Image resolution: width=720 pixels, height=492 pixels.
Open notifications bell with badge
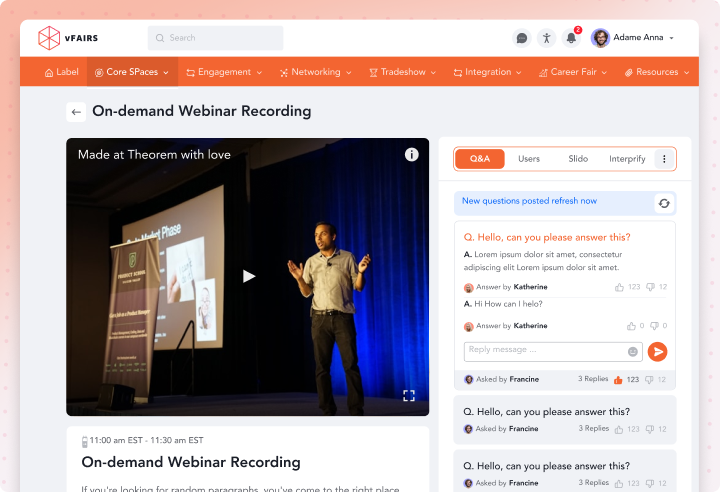[x=571, y=38]
